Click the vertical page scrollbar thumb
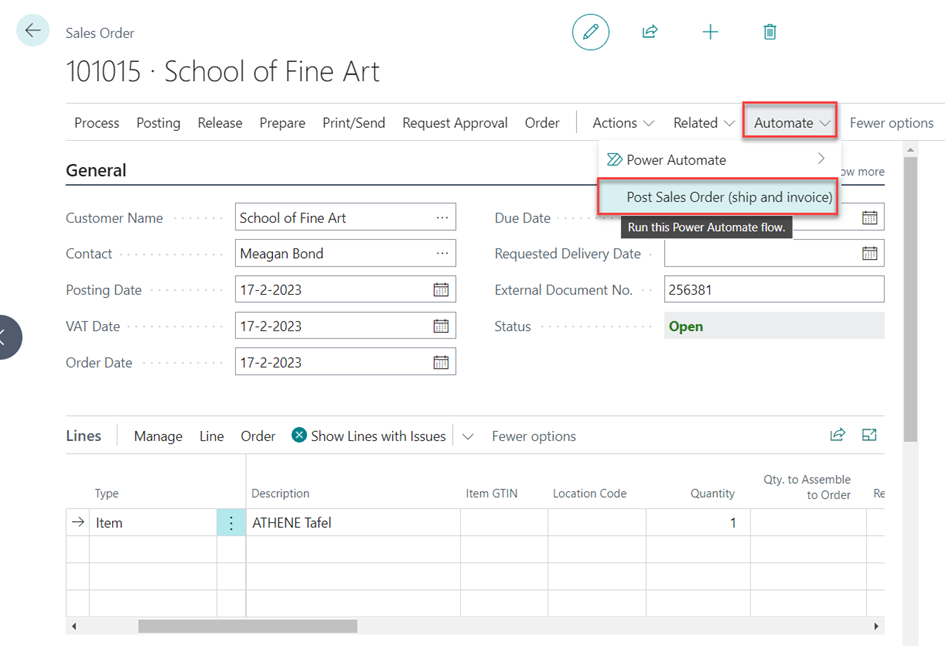This screenshot has width=945, height=646. click(911, 299)
